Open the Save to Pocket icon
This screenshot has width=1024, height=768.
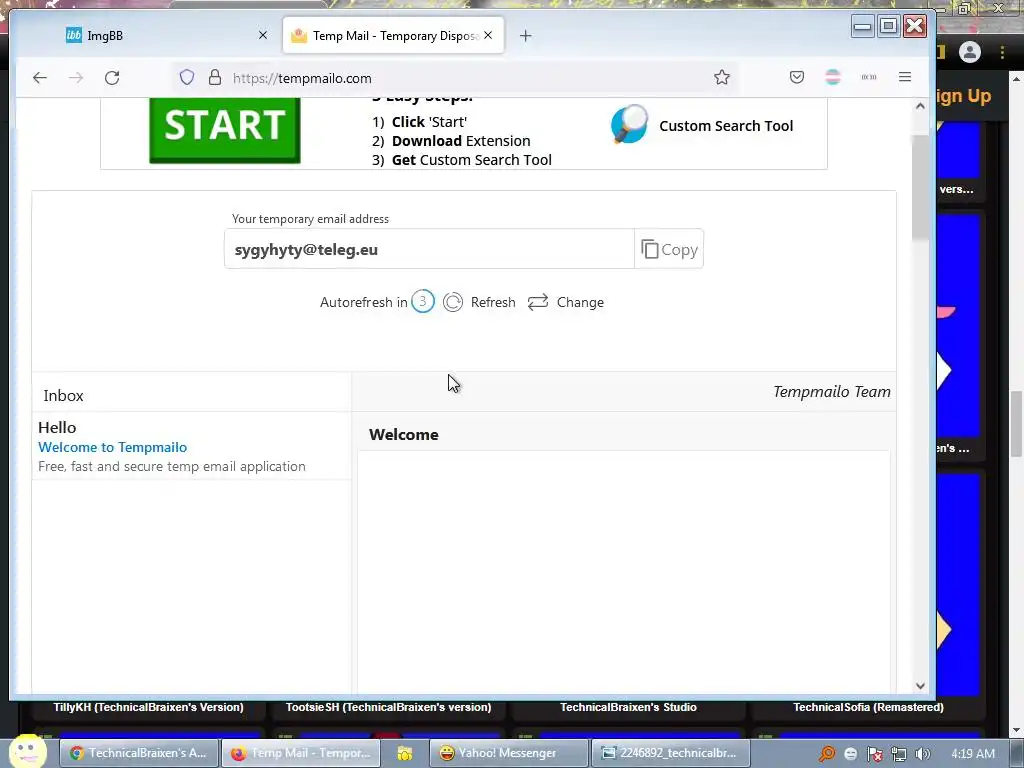[x=797, y=77]
